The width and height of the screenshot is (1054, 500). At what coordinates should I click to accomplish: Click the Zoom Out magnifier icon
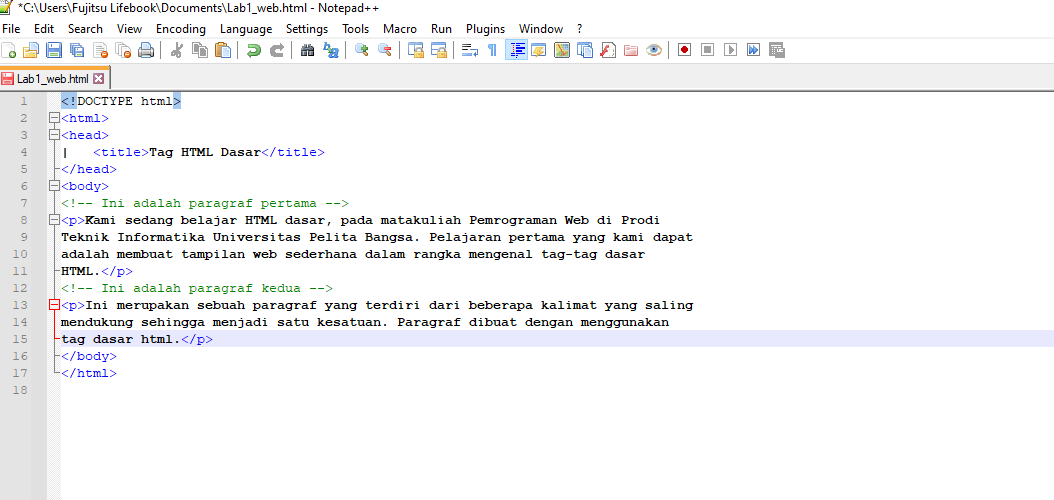click(384, 50)
